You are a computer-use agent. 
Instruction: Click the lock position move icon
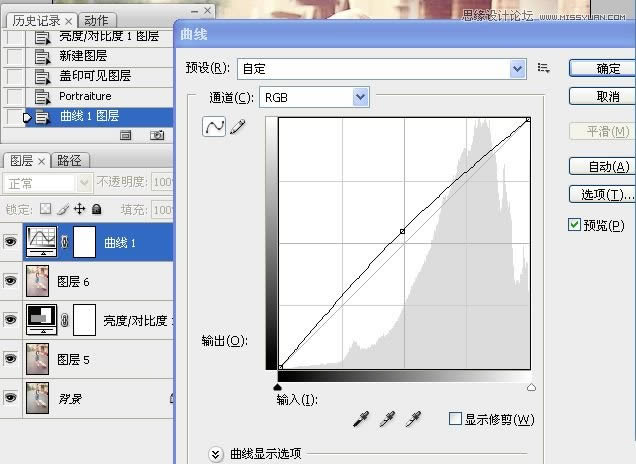click(79, 209)
